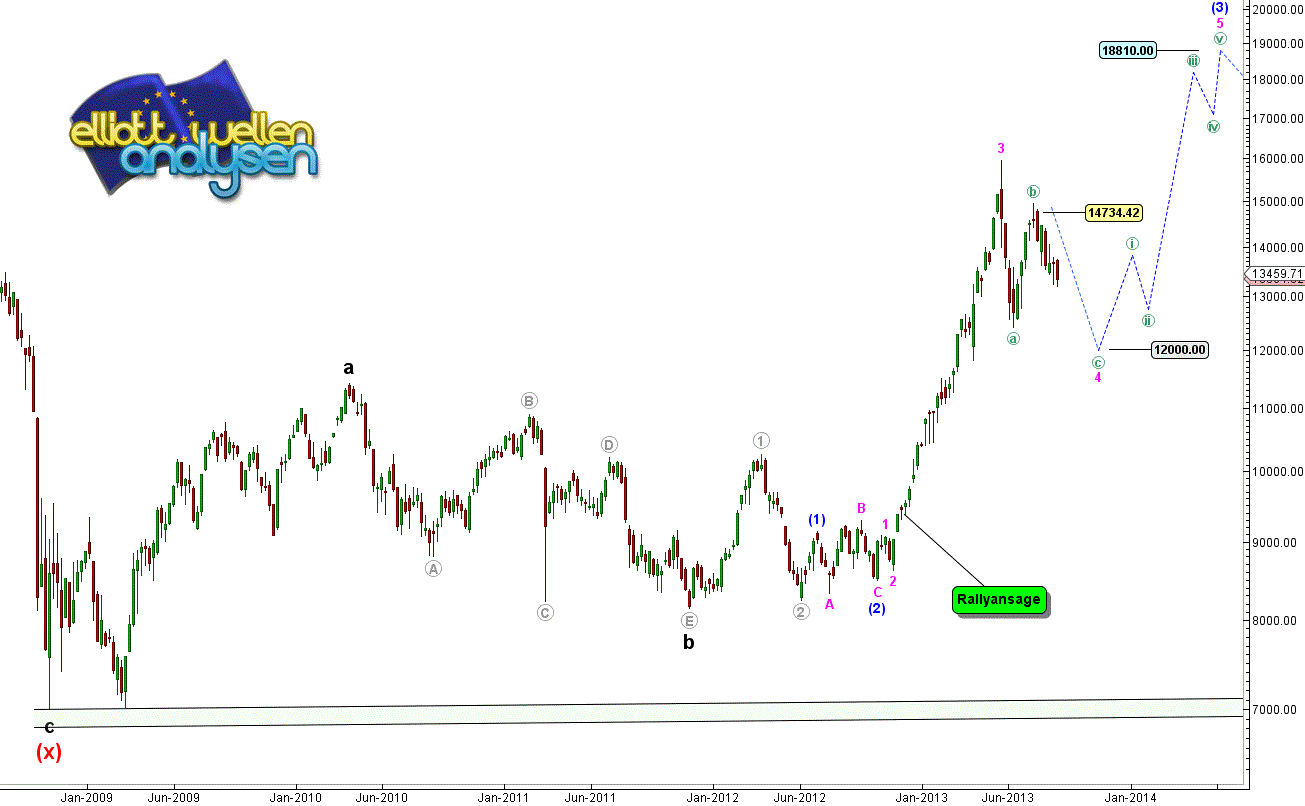Click the green circled iii projection marker
This screenshot has width=1305, height=806.
click(1193, 61)
